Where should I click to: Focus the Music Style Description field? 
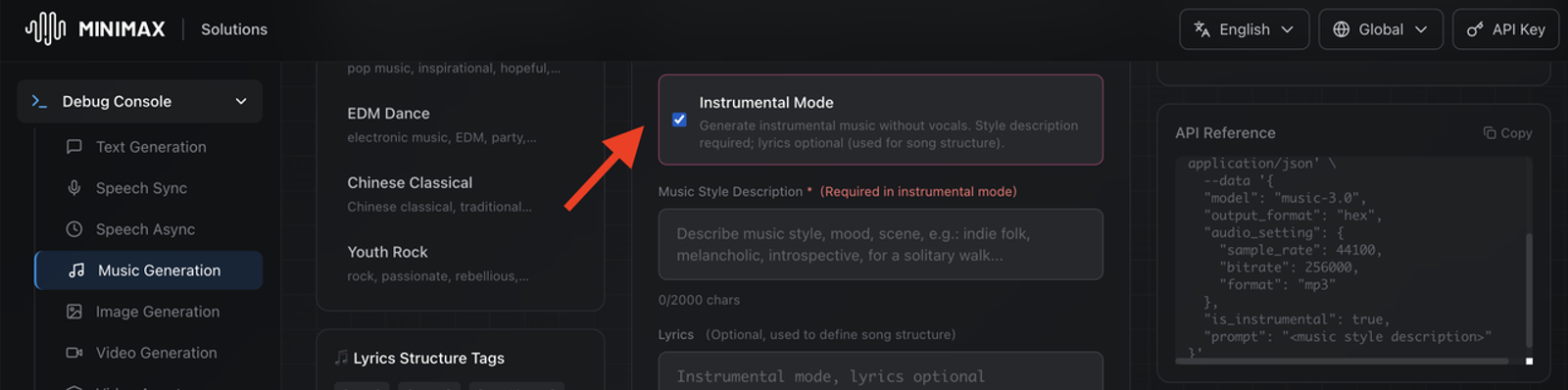880,244
